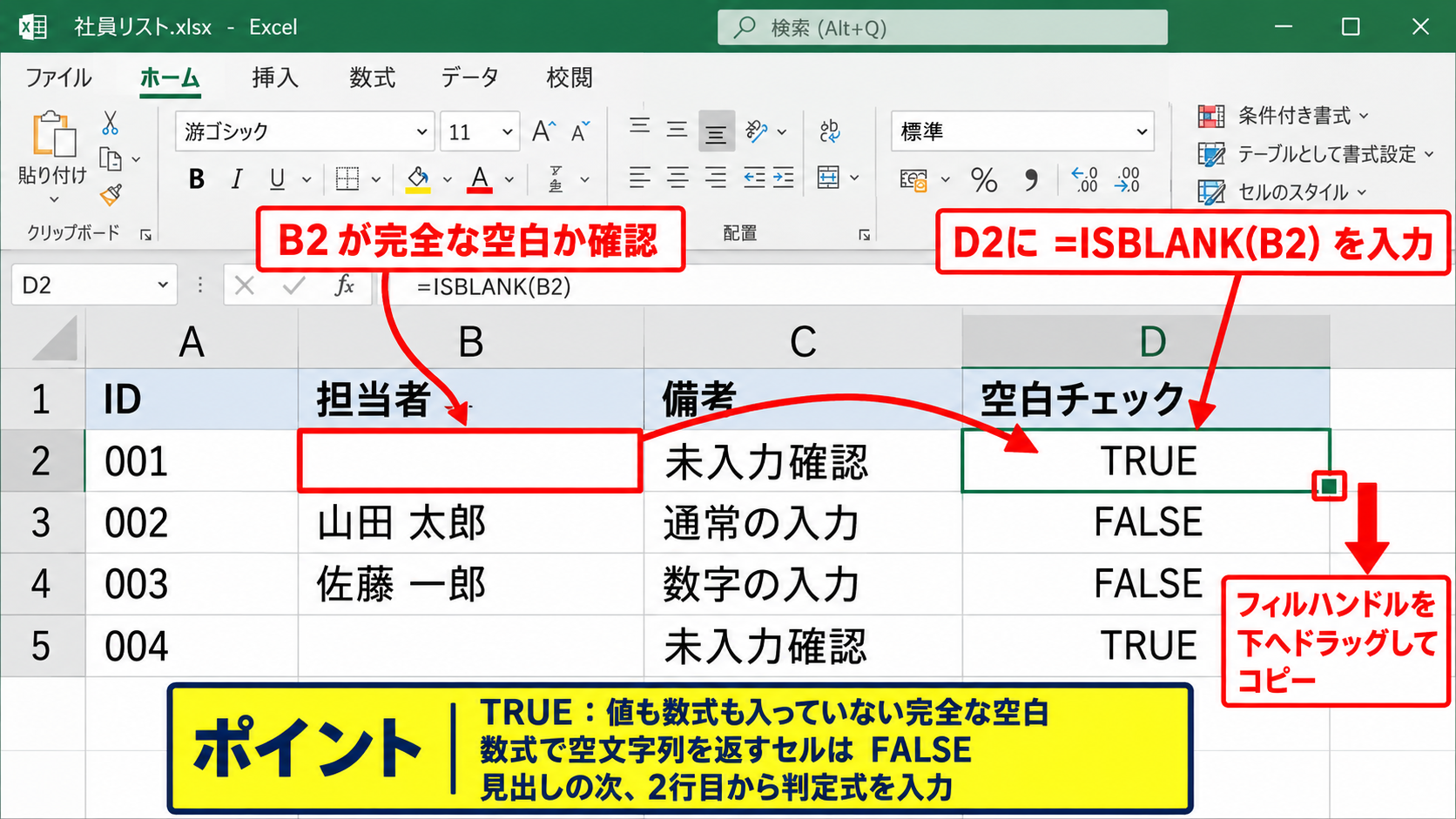This screenshot has height=819, width=1456.
Task: Toggle Bold formatting
Action: [x=197, y=179]
